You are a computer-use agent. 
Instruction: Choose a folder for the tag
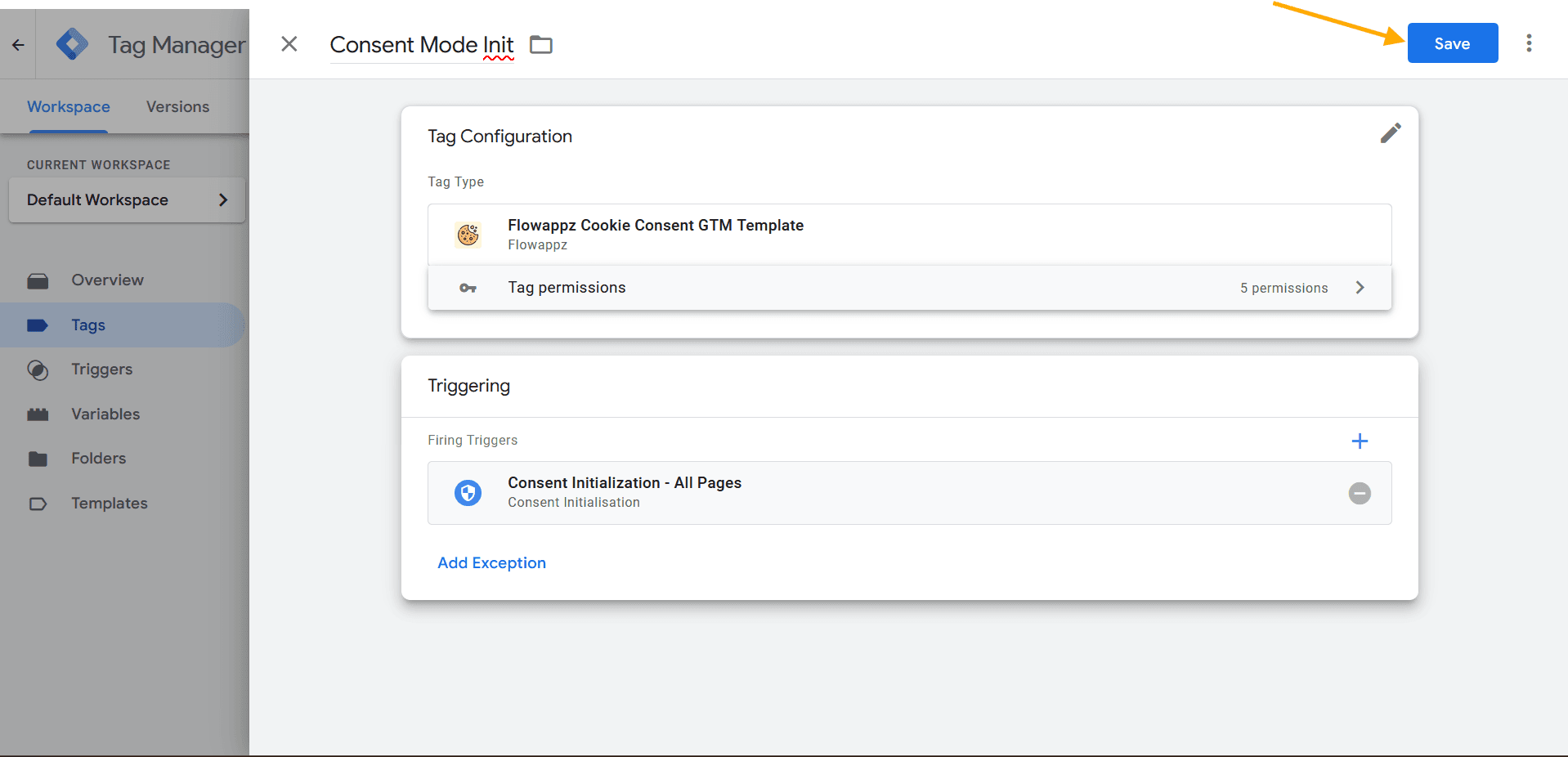pyautogui.click(x=541, y=45)
